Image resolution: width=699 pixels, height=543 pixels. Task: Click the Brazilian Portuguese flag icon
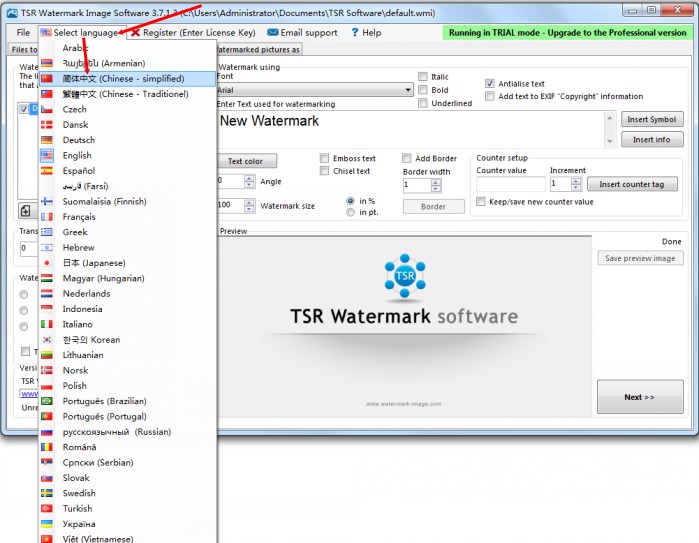pyautogui.click(x=47, y=401)
